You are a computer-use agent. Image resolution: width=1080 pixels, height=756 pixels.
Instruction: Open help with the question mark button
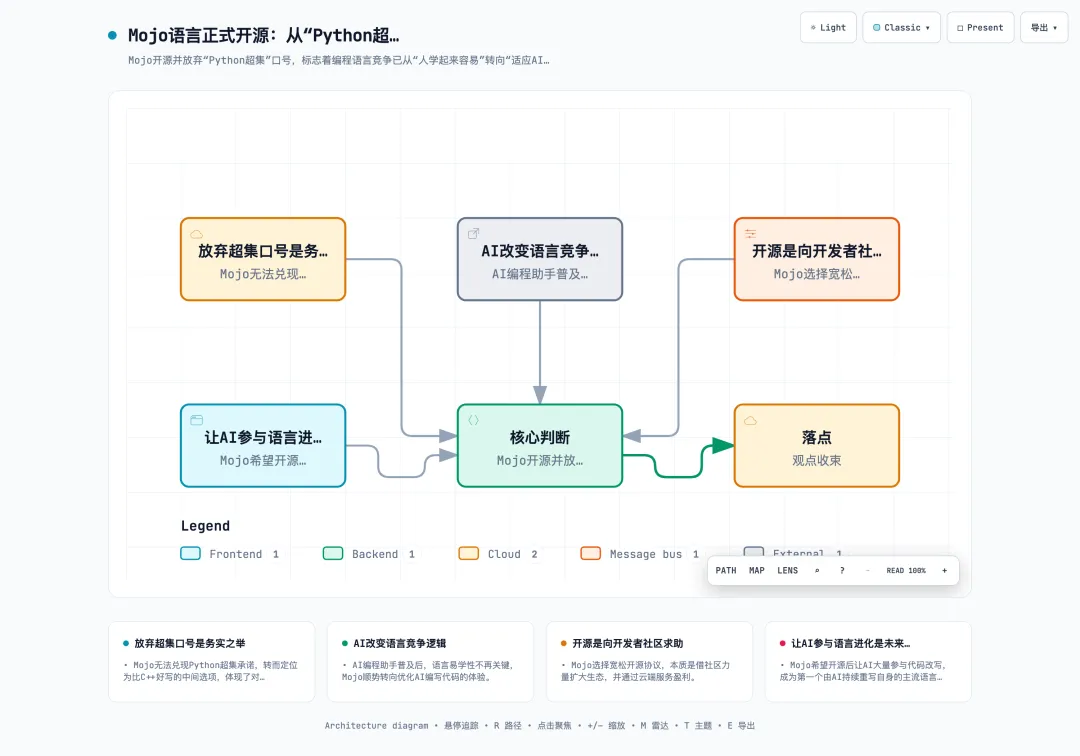click(842, 570)
